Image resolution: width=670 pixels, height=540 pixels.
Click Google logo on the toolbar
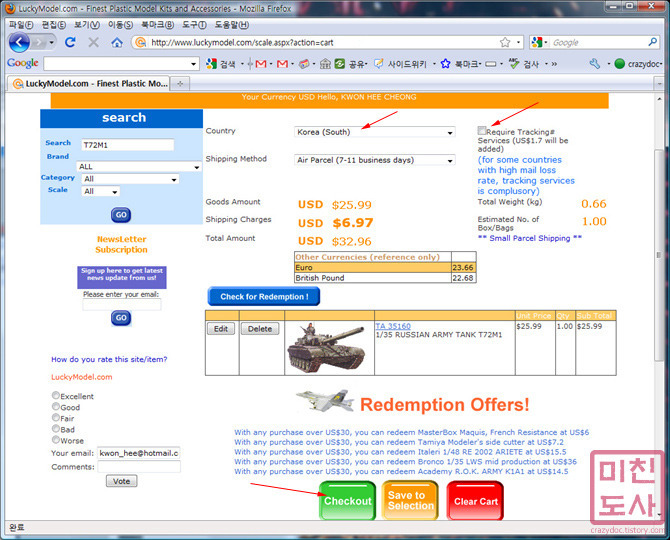(x=23, y=63)
